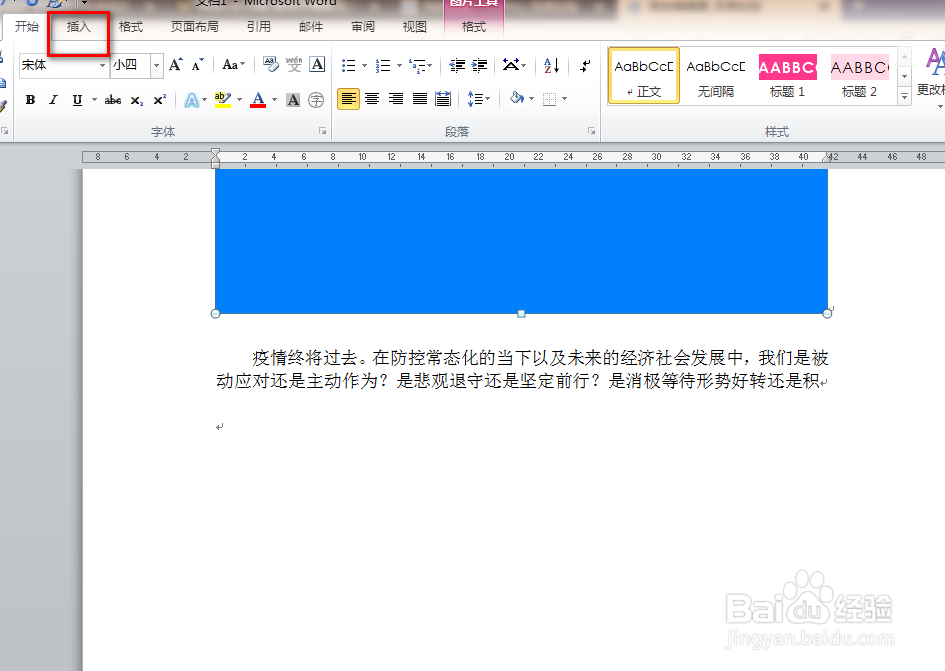This screenshot has height=671, width=945.
Task: Click the Sort A-Z icon
Action: coord(551,65)
